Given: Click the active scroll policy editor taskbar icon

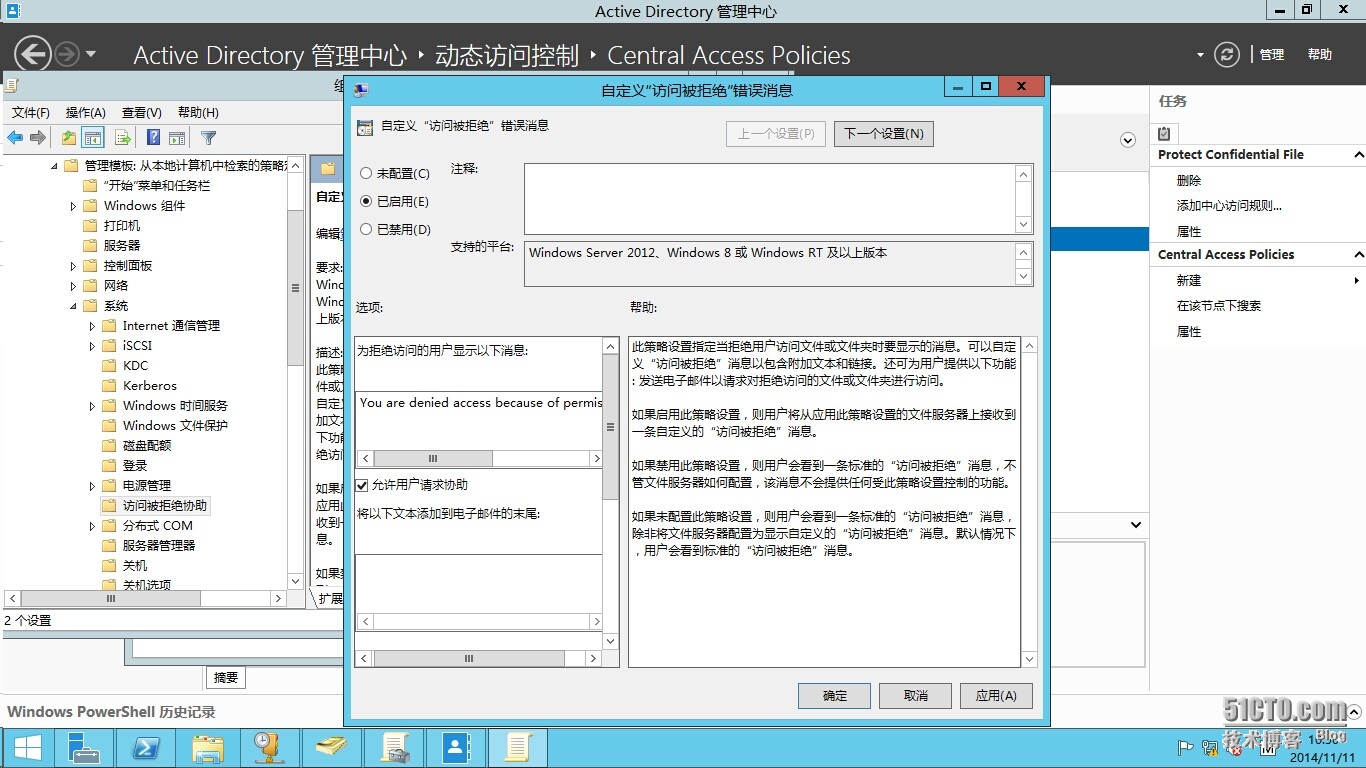Looking at the screenshot, I should click(x=517, y=748).
